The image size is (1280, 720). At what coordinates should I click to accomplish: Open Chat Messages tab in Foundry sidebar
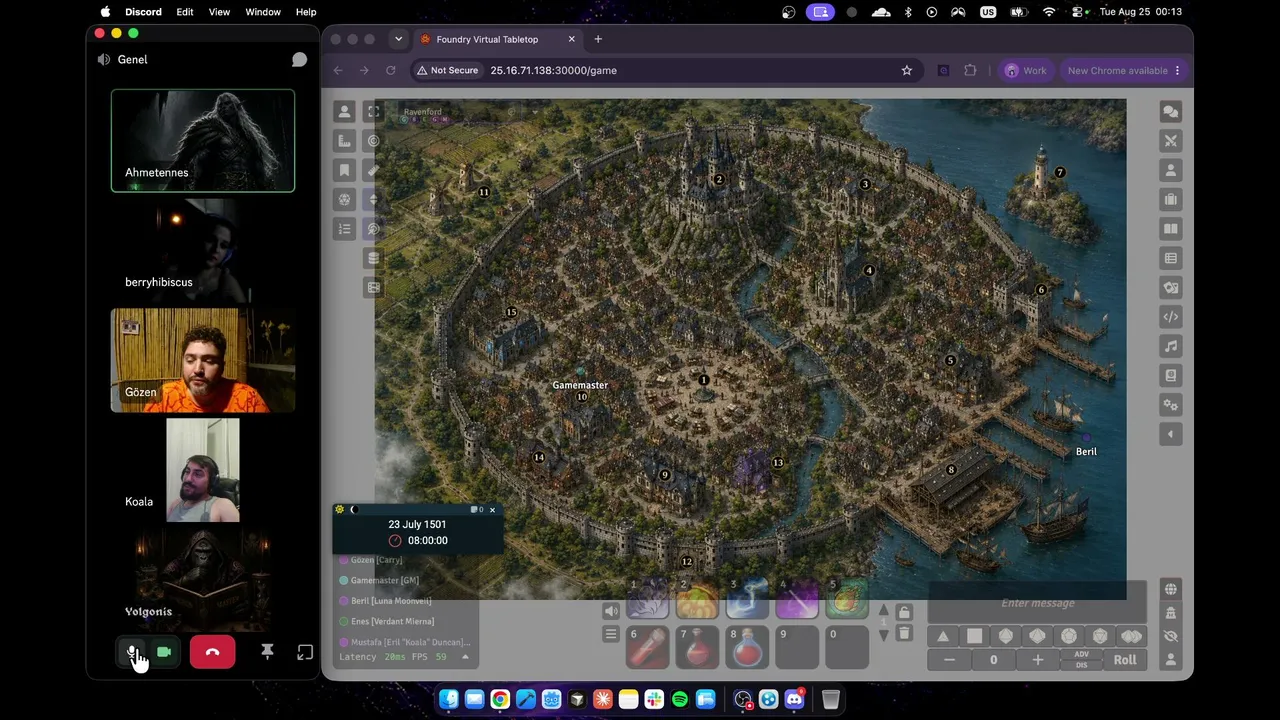tap(1171, 112)
